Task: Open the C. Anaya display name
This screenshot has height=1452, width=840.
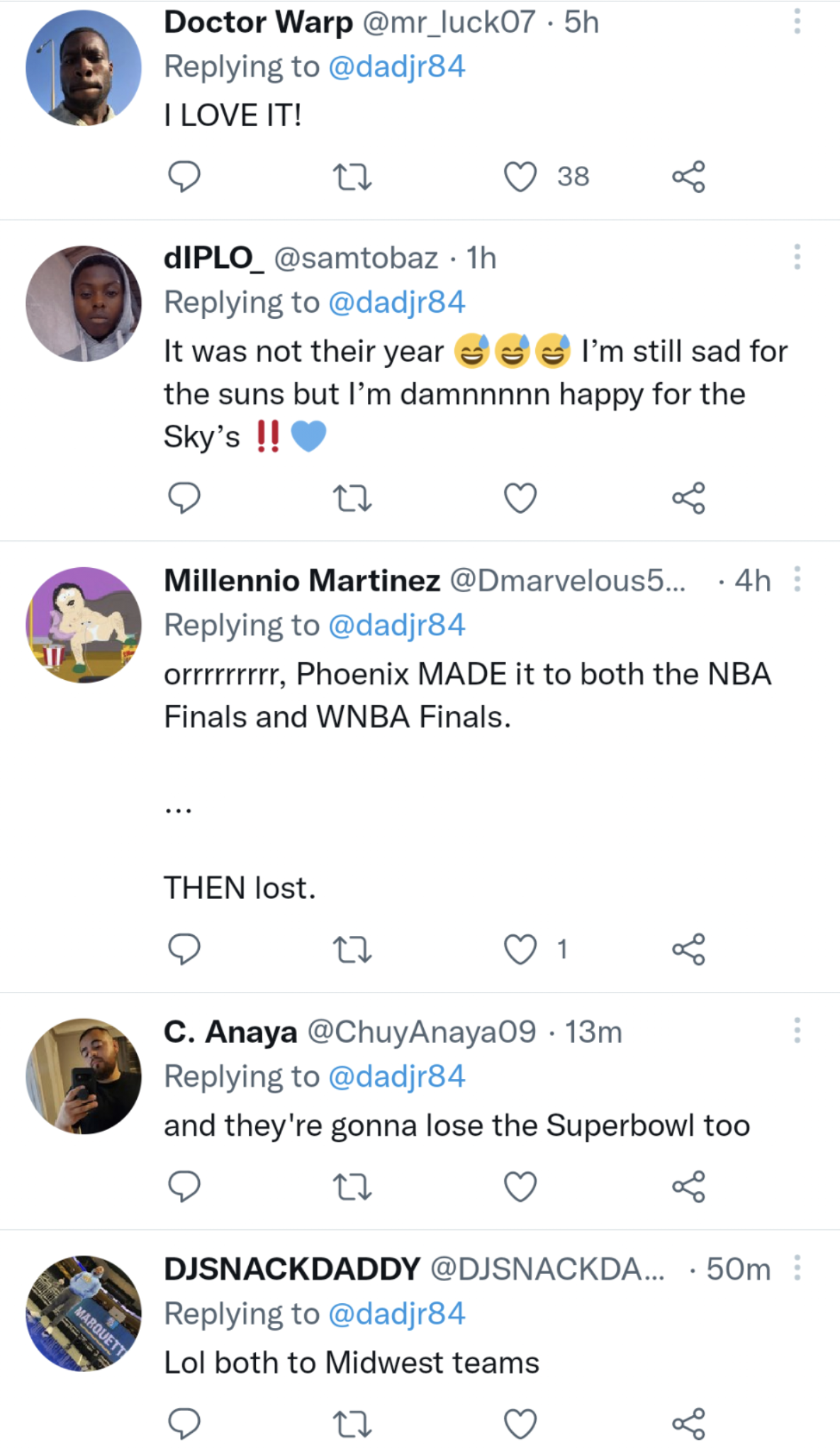Action: click(230, 1032)
